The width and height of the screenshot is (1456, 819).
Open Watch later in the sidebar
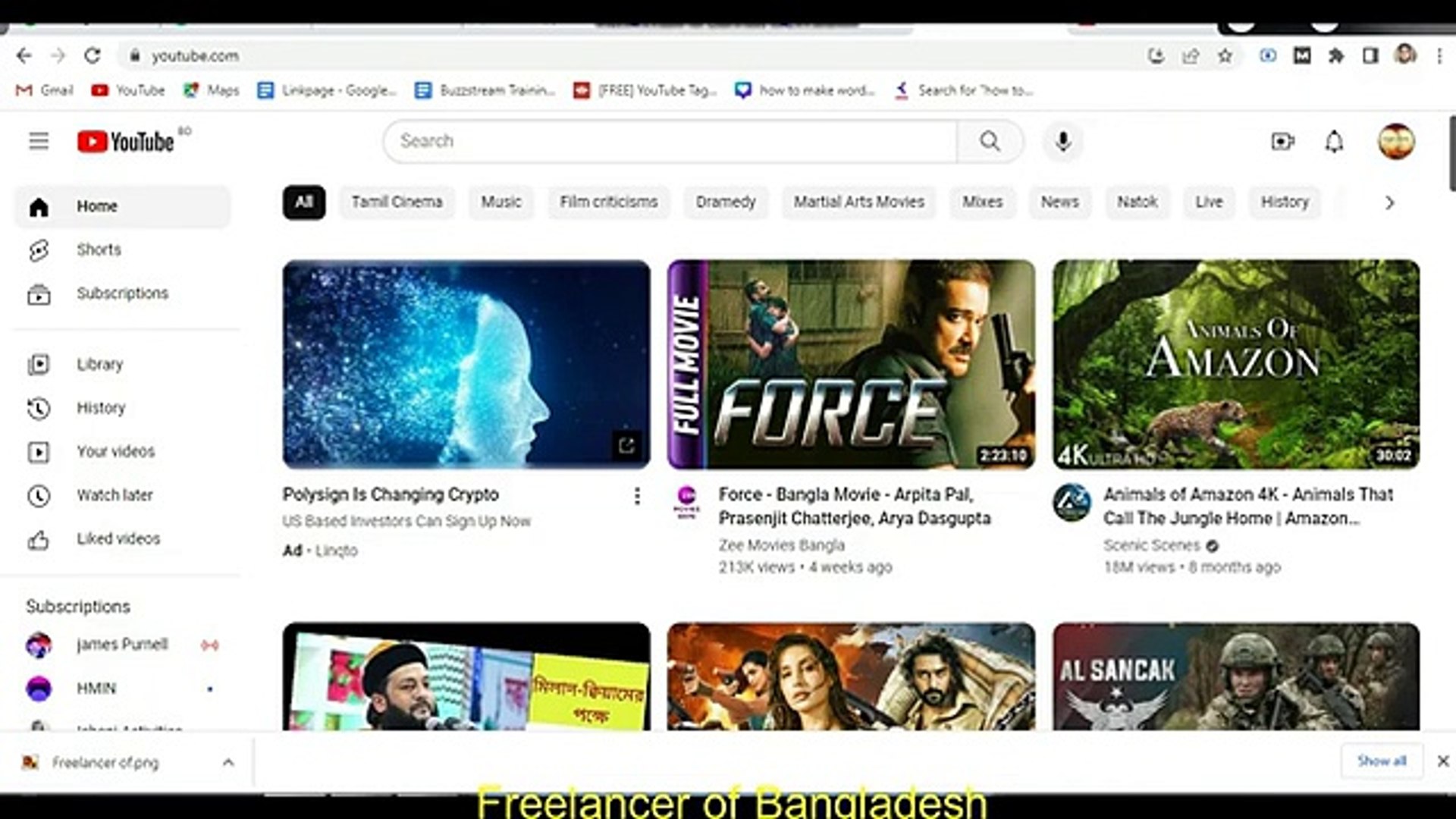point(115,495)
